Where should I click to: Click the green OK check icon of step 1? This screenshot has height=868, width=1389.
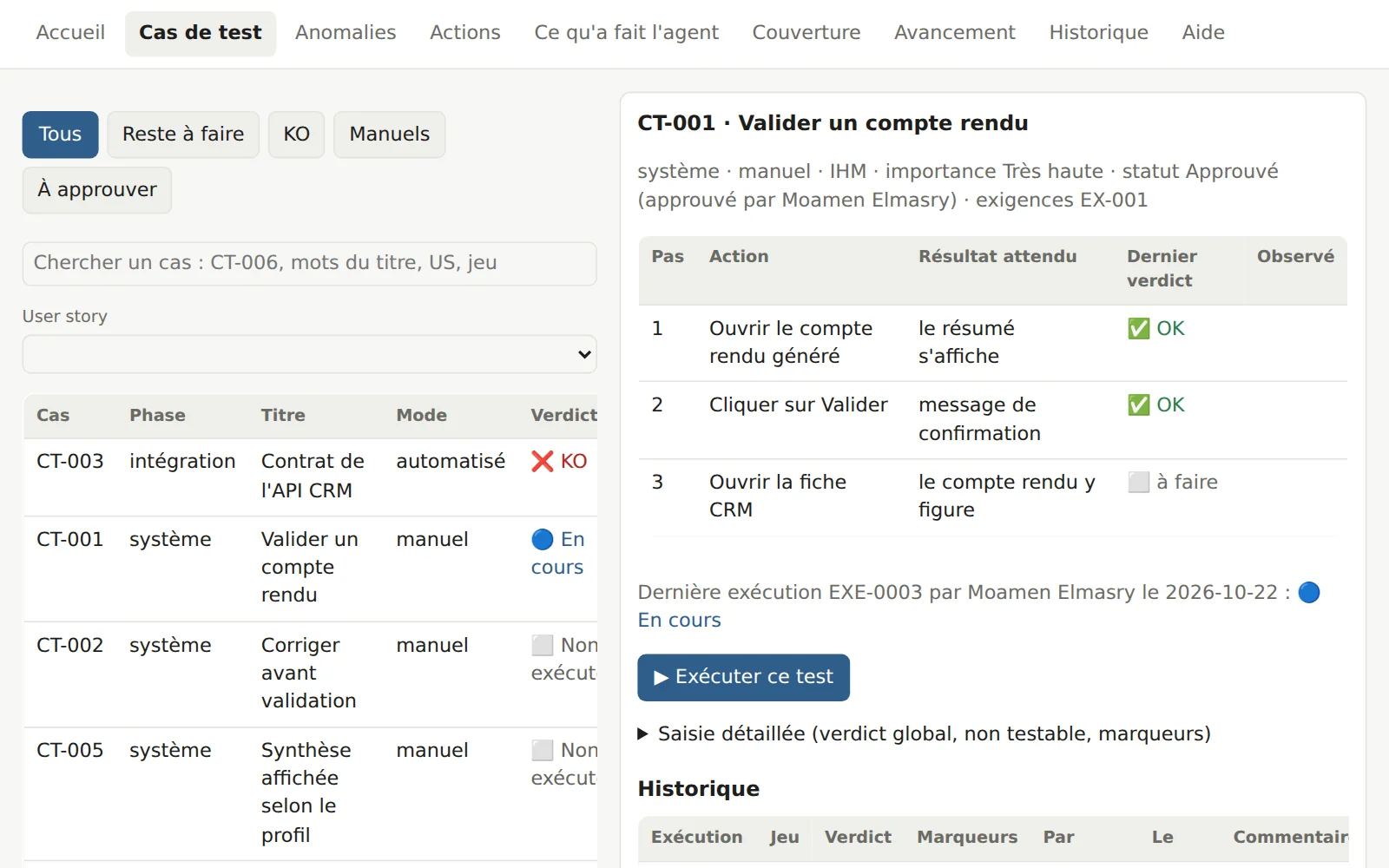(1138, 329)
